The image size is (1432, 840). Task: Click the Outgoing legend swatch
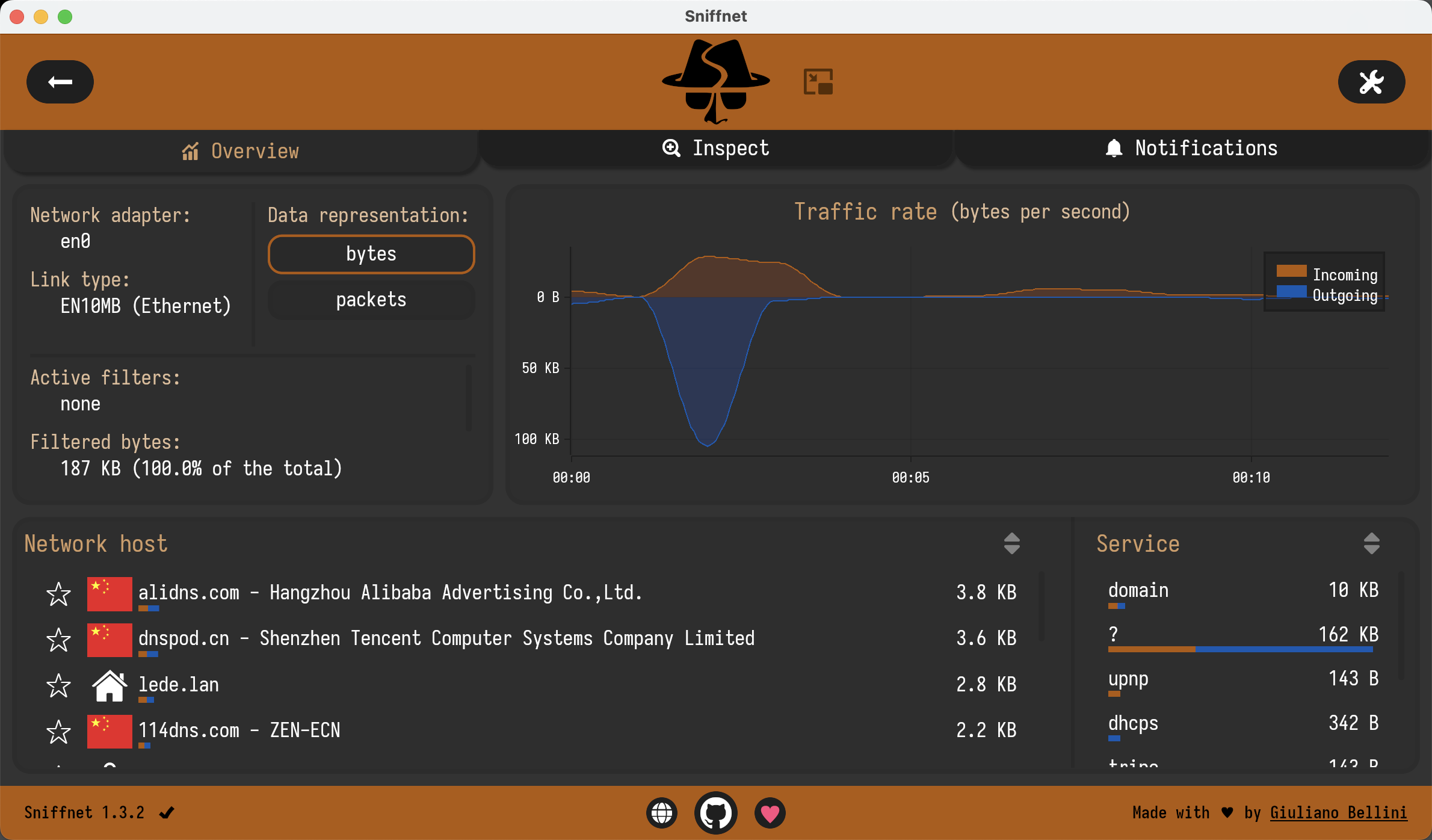point(1291,292)
